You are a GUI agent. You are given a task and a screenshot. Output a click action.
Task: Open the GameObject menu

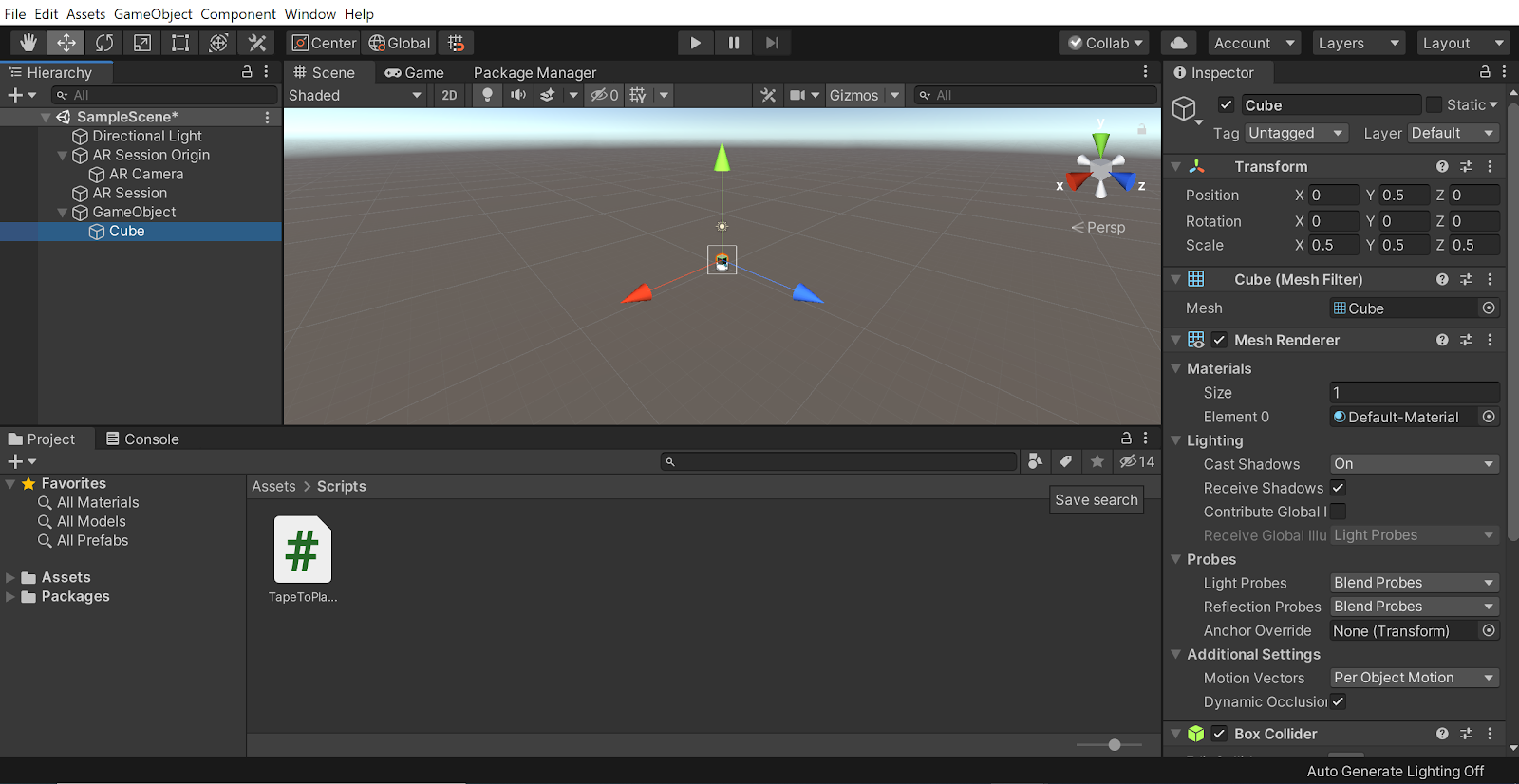click(x=153, y=14)
